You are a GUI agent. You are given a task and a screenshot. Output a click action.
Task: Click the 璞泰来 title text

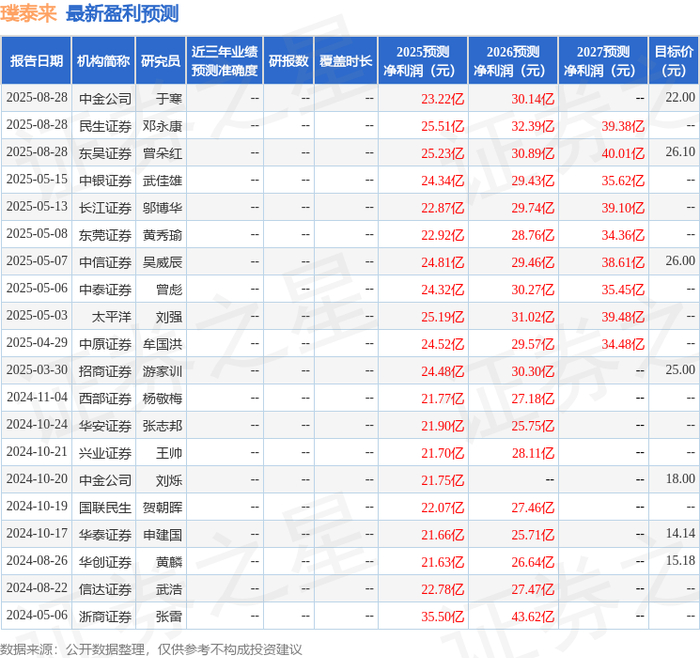(29, 13)
